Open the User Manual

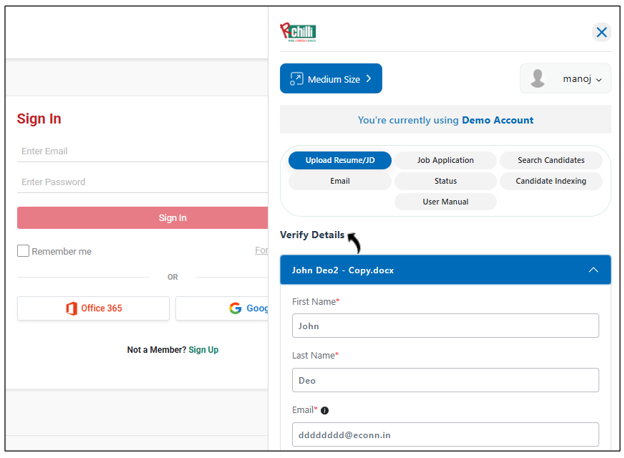tap(445, 202)
